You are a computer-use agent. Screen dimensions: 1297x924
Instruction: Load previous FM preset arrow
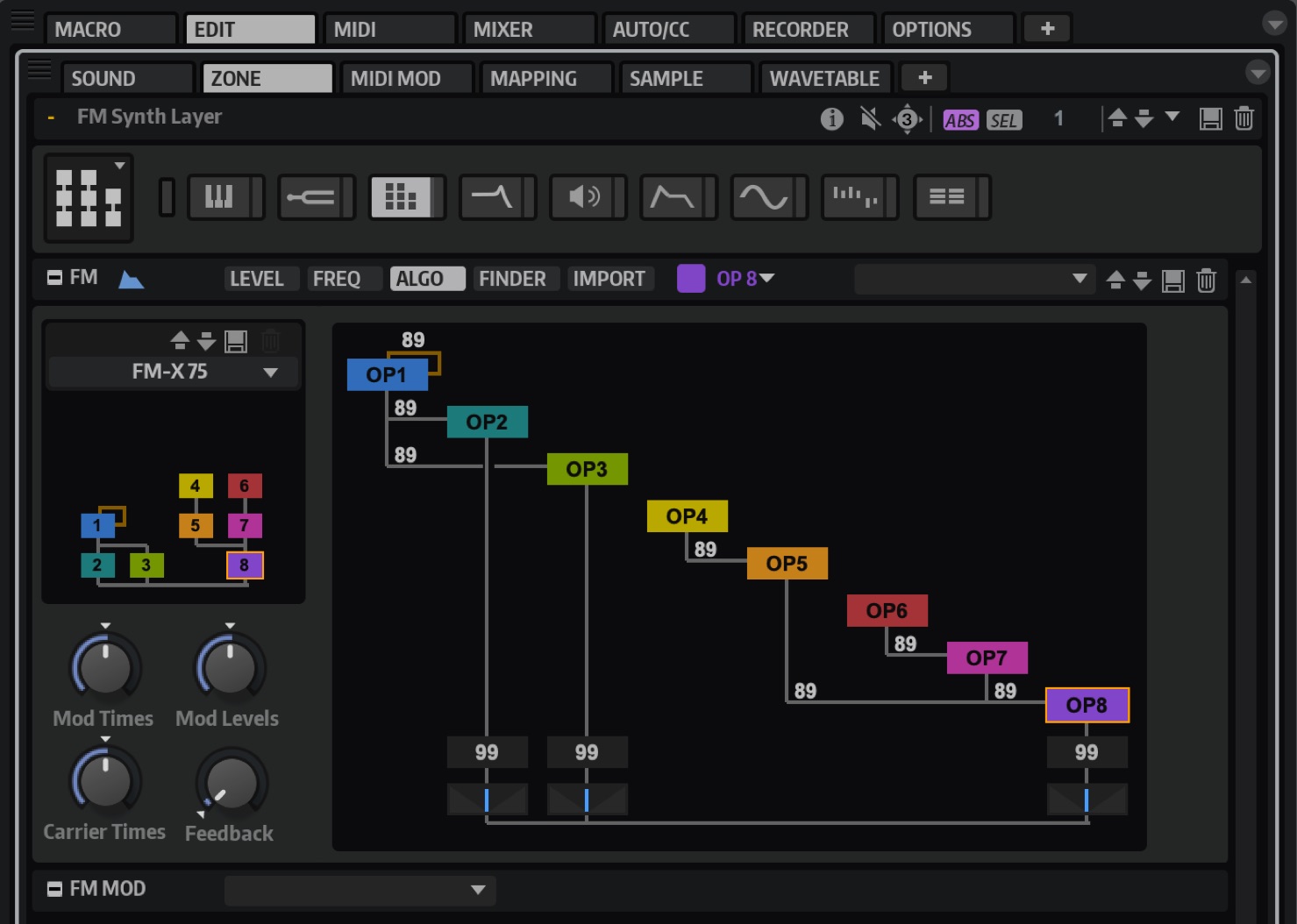pos(1115,280)
